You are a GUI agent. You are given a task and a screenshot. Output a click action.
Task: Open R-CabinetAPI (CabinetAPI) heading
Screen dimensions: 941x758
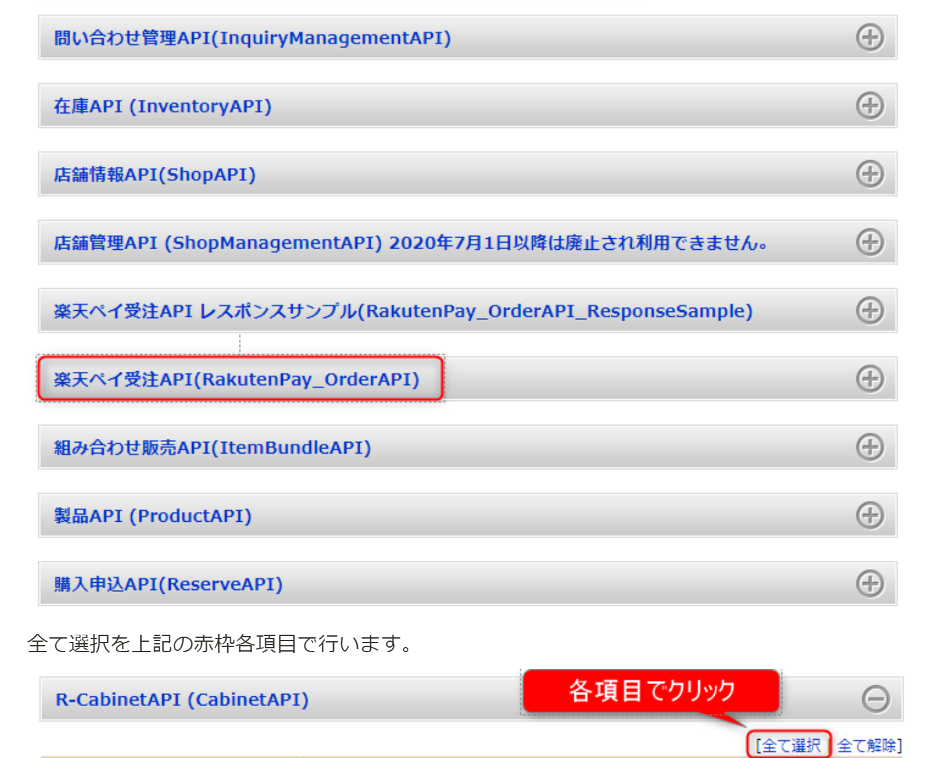pyautogui.click(x=182, y=700)
